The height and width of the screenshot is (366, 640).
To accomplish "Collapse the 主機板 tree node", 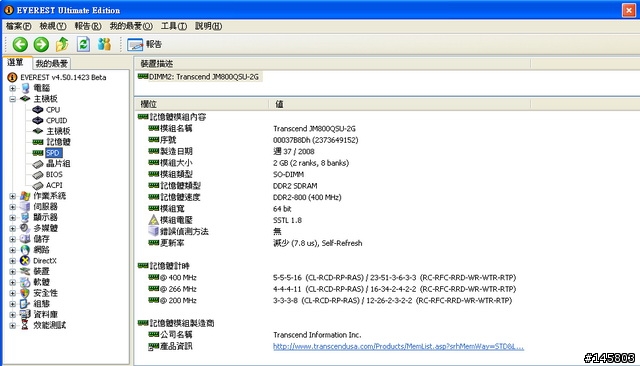I will [x=13, y=99].
